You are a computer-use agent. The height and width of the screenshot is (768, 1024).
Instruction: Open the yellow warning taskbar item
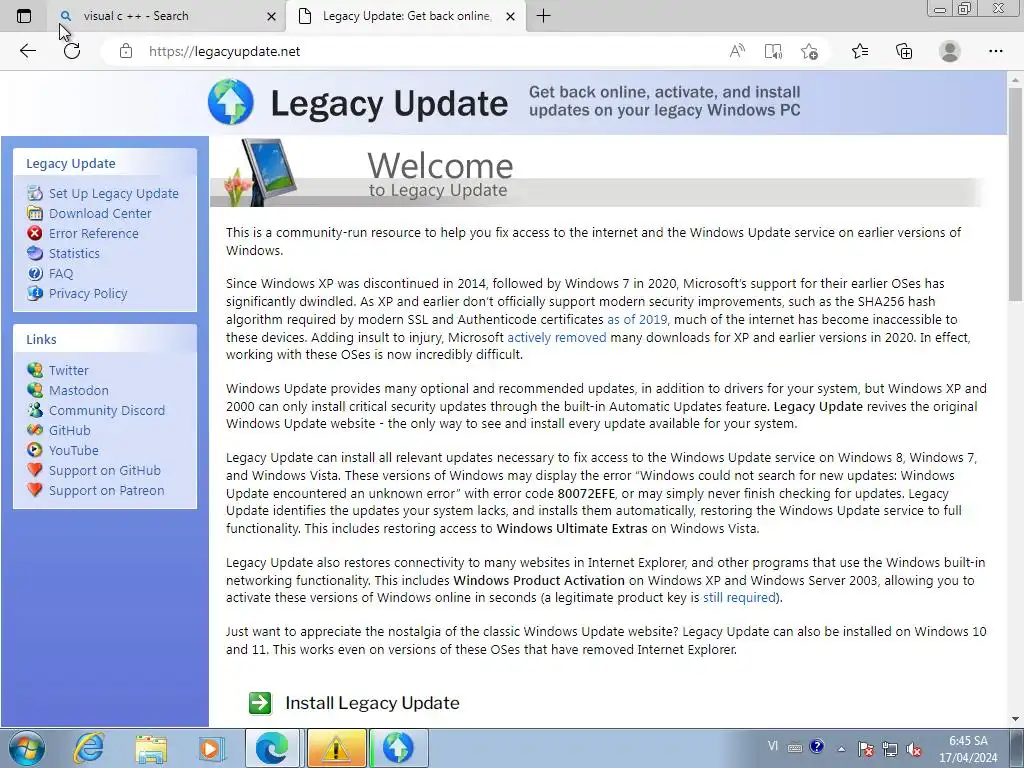pyautogui.click(x=336, y=748)
